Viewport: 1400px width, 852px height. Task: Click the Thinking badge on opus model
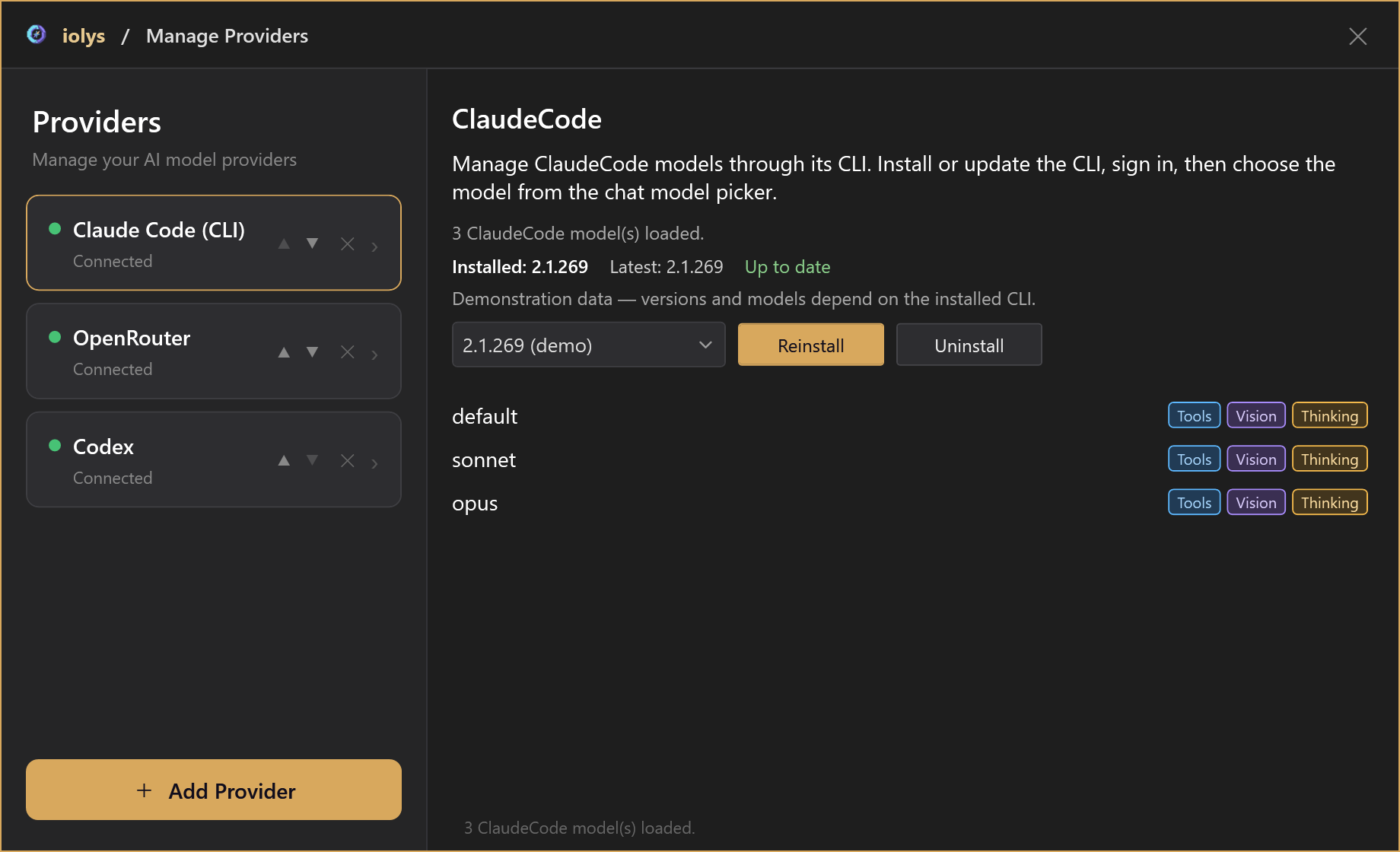pos(1330,502)
